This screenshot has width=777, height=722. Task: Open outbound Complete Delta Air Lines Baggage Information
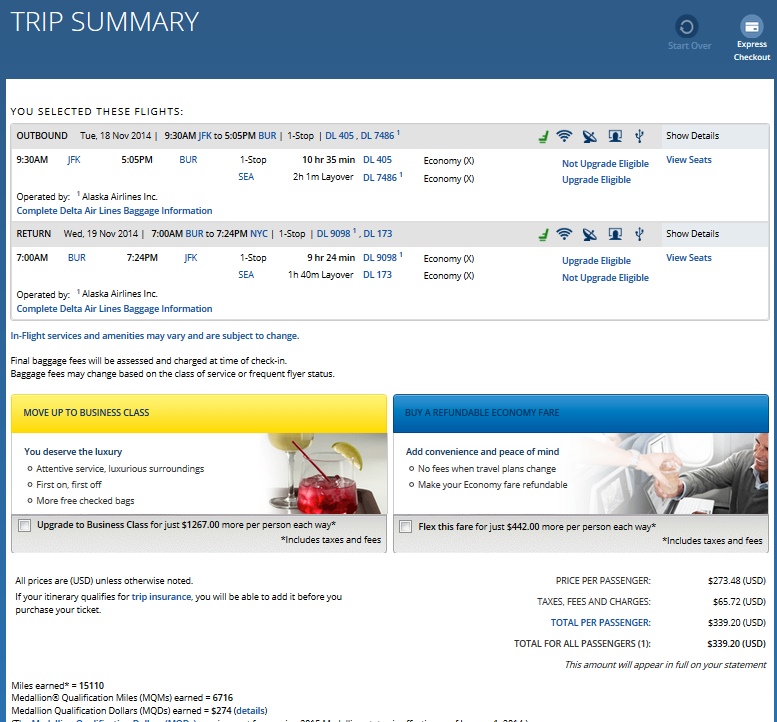point(114,211)
